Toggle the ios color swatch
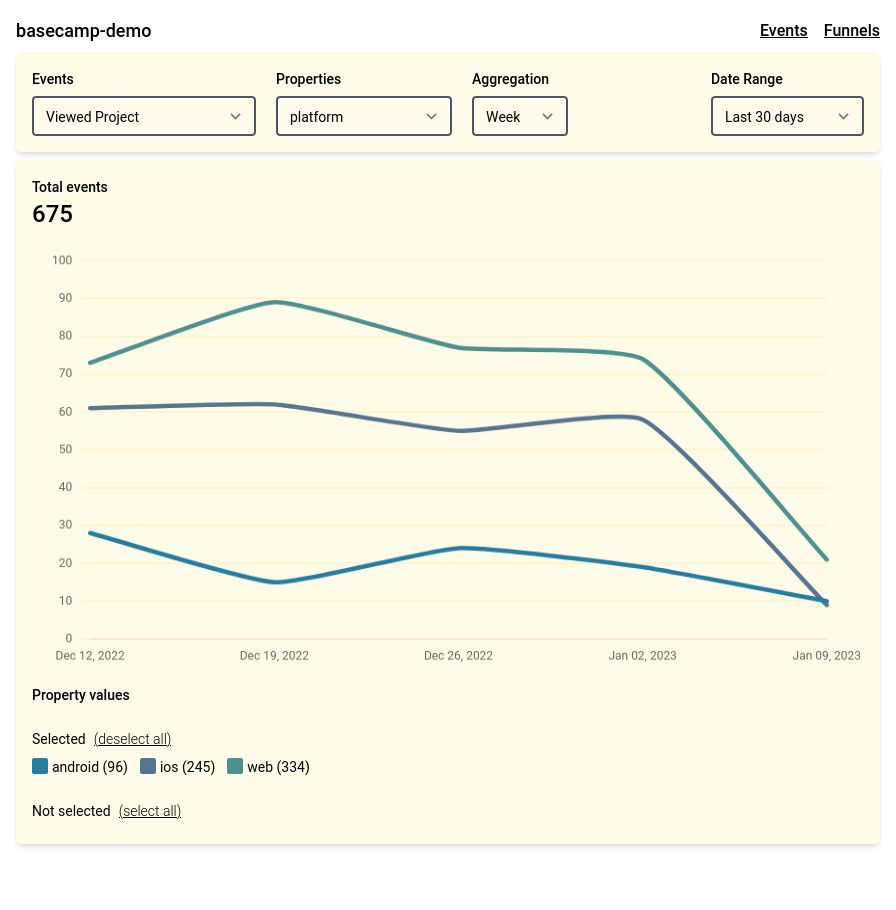This screenshot has width=896, height=910. 148,766
